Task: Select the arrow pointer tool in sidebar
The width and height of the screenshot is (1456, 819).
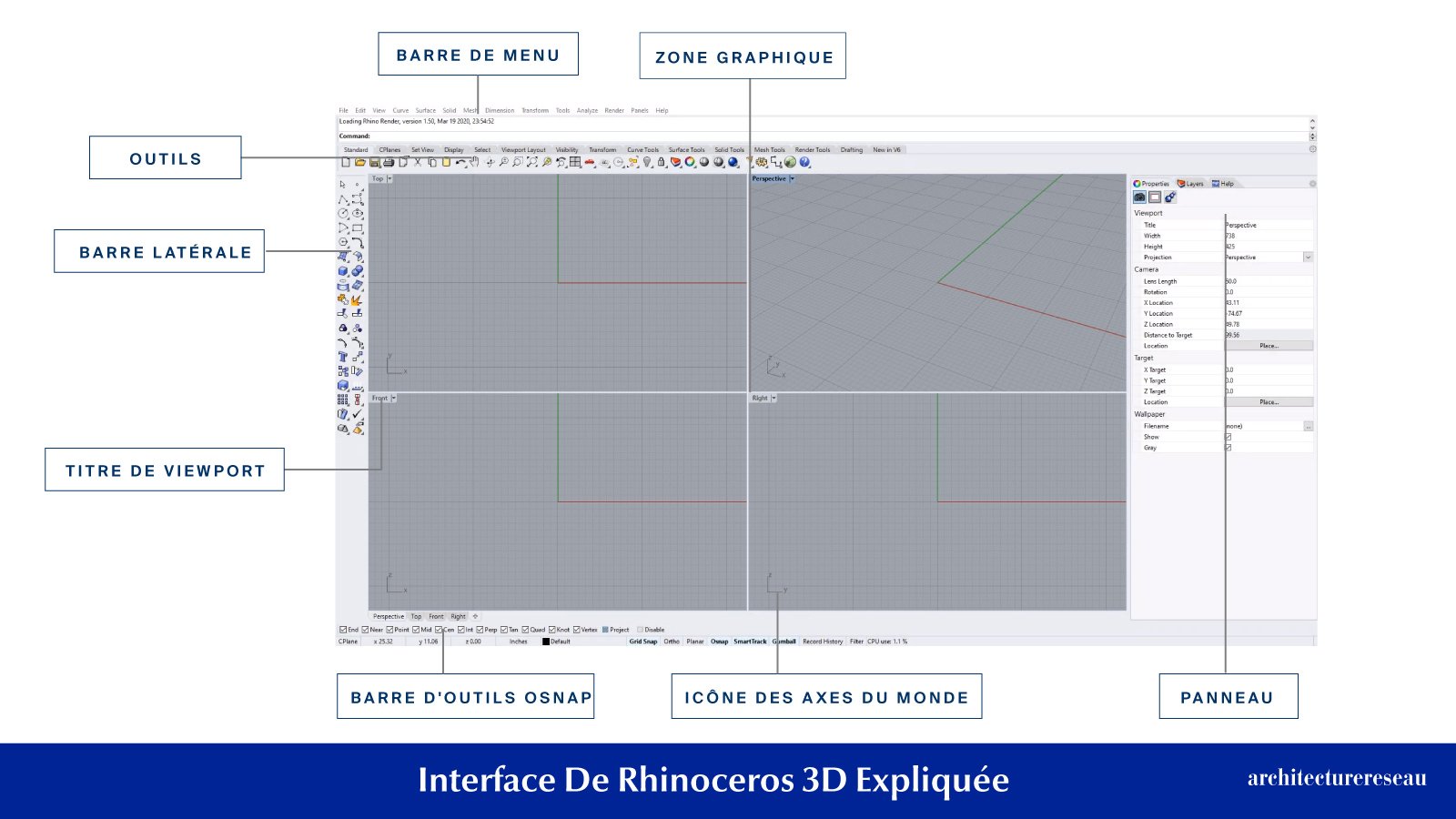Action: coord(342,185)
